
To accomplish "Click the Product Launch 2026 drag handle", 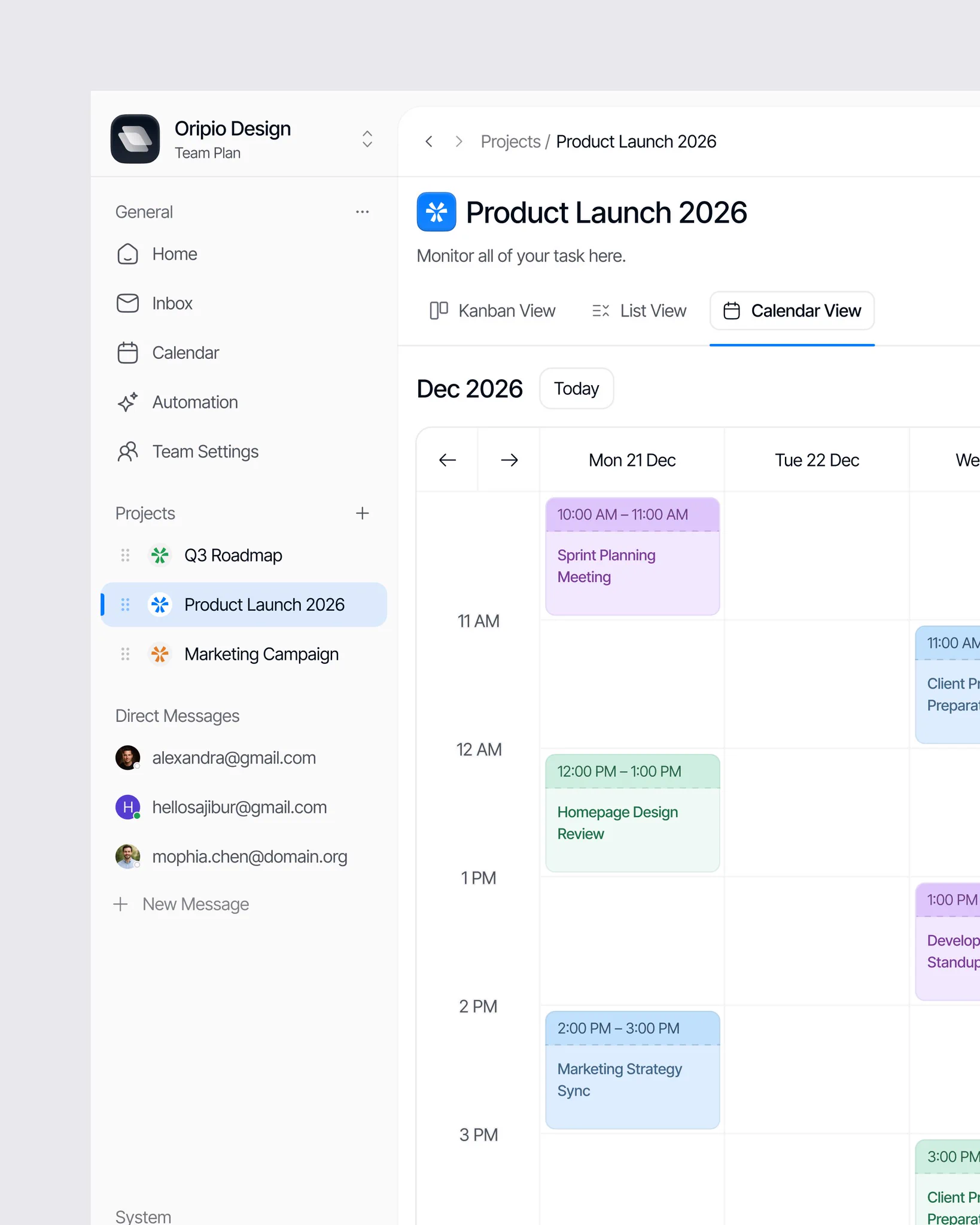I will click(125, 605).
